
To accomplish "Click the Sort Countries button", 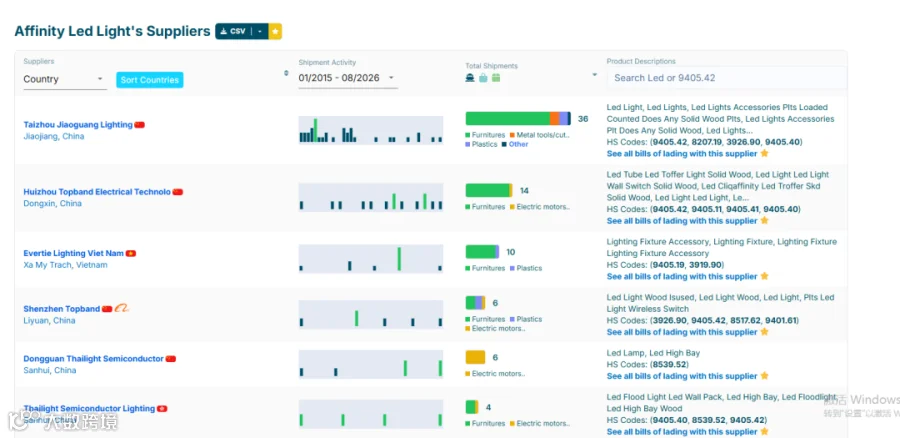I will click(150, 80).
